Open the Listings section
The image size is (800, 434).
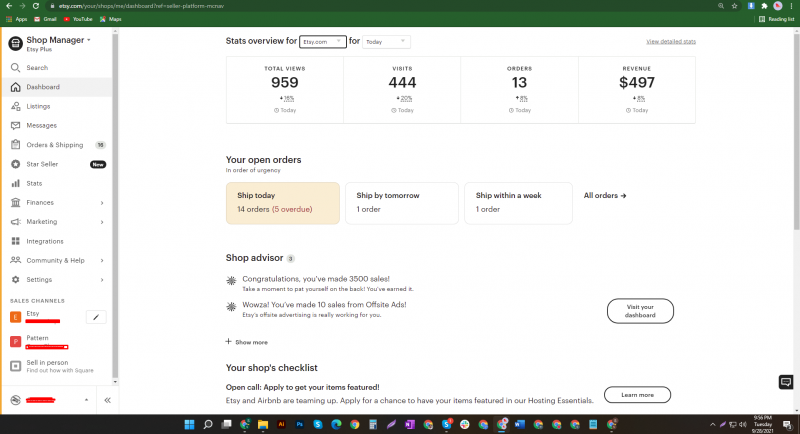point(38,106)
